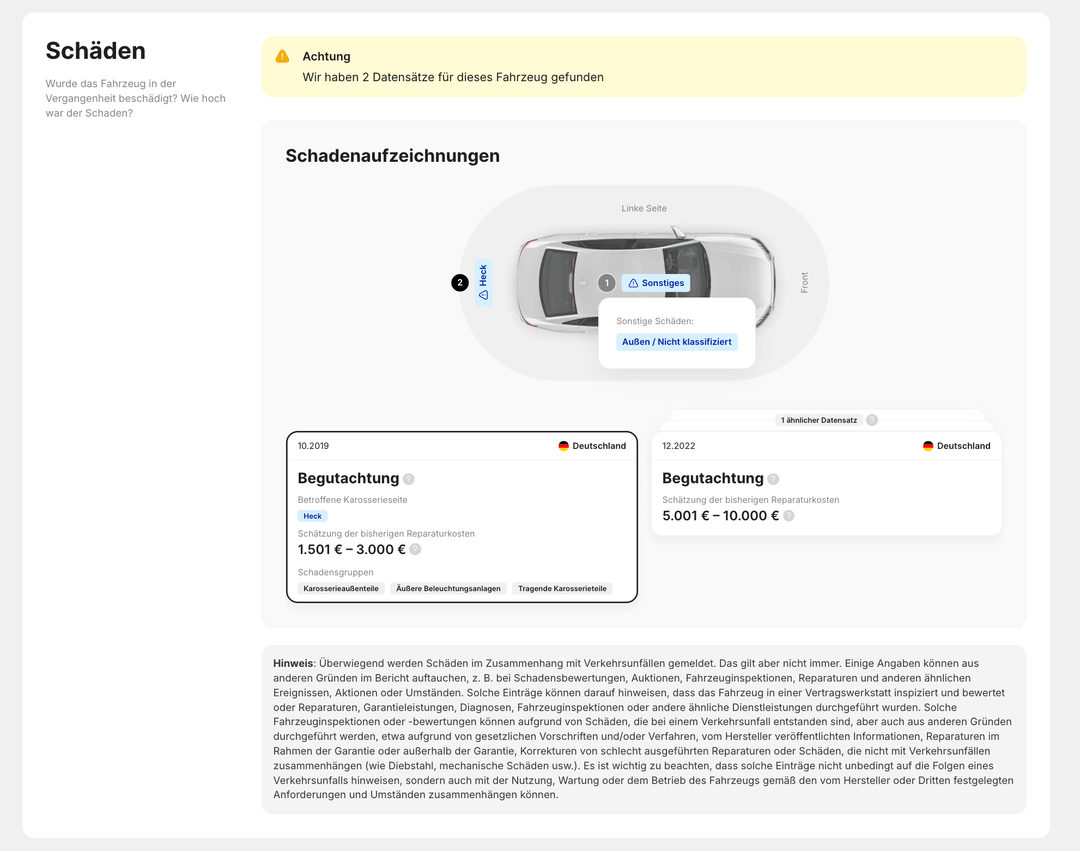Click the German flag in the 12.2022 card
Image resolution: width=1080 pixels, height=851 pixels.
[928, 446]
